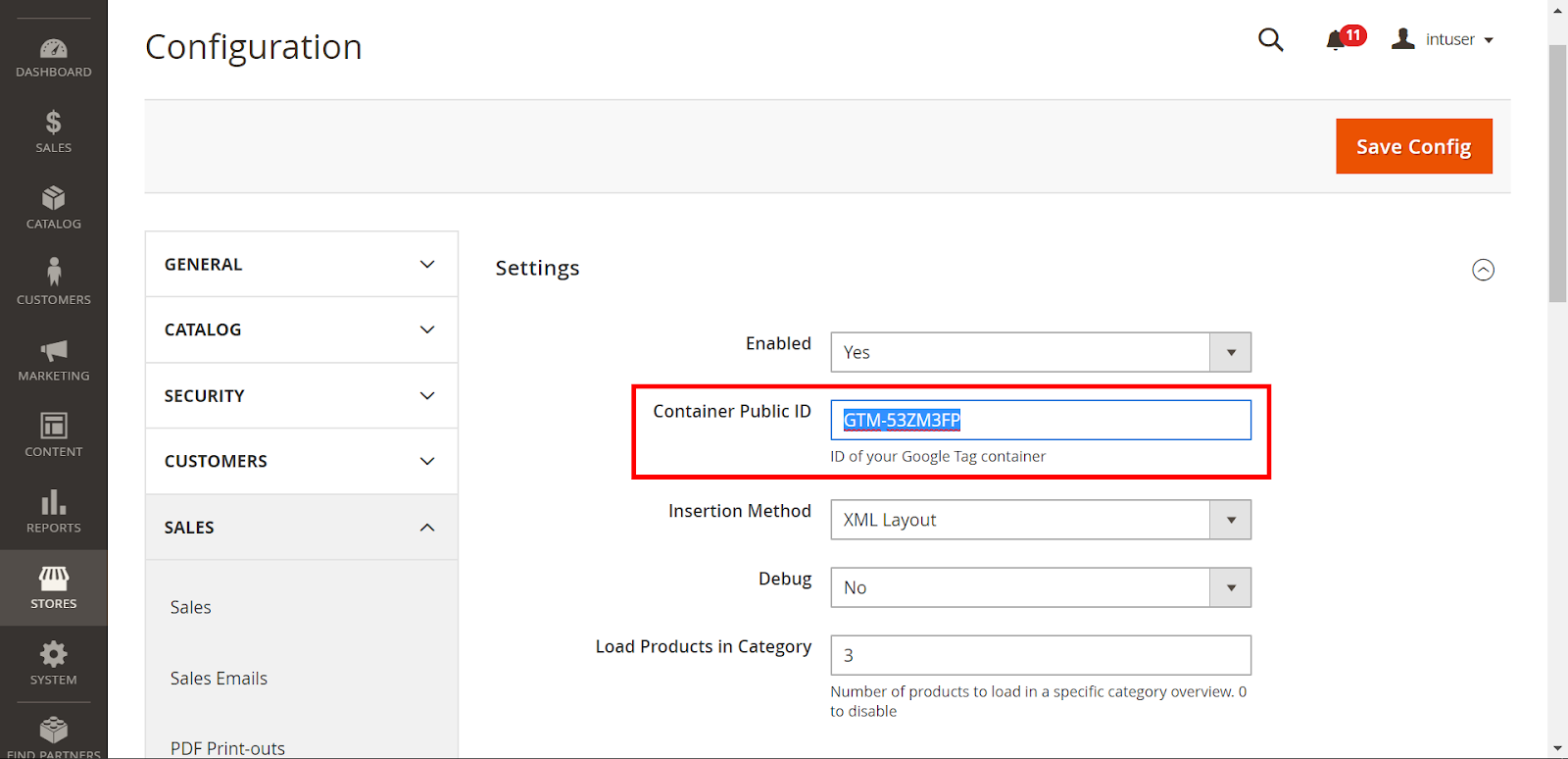This screenshot has height=759, width=1568.
Task: Click the System gear icon
Action: pos(53,655)
